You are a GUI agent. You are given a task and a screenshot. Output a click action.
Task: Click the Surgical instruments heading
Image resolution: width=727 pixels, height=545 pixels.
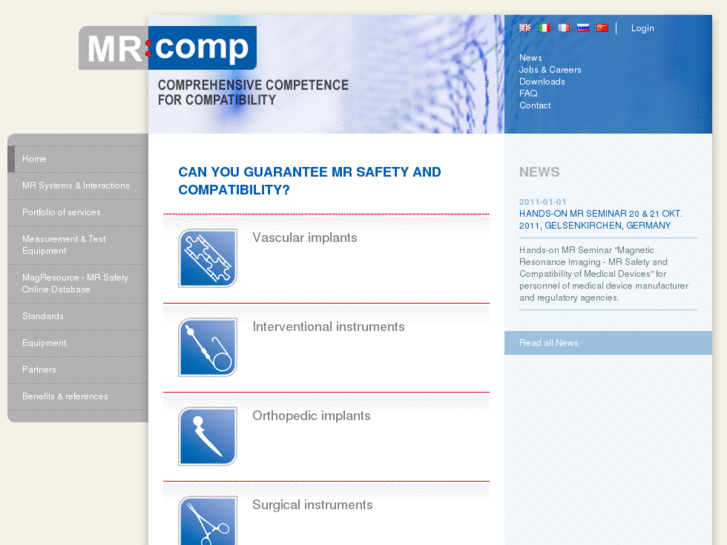(x=312, y=505)
